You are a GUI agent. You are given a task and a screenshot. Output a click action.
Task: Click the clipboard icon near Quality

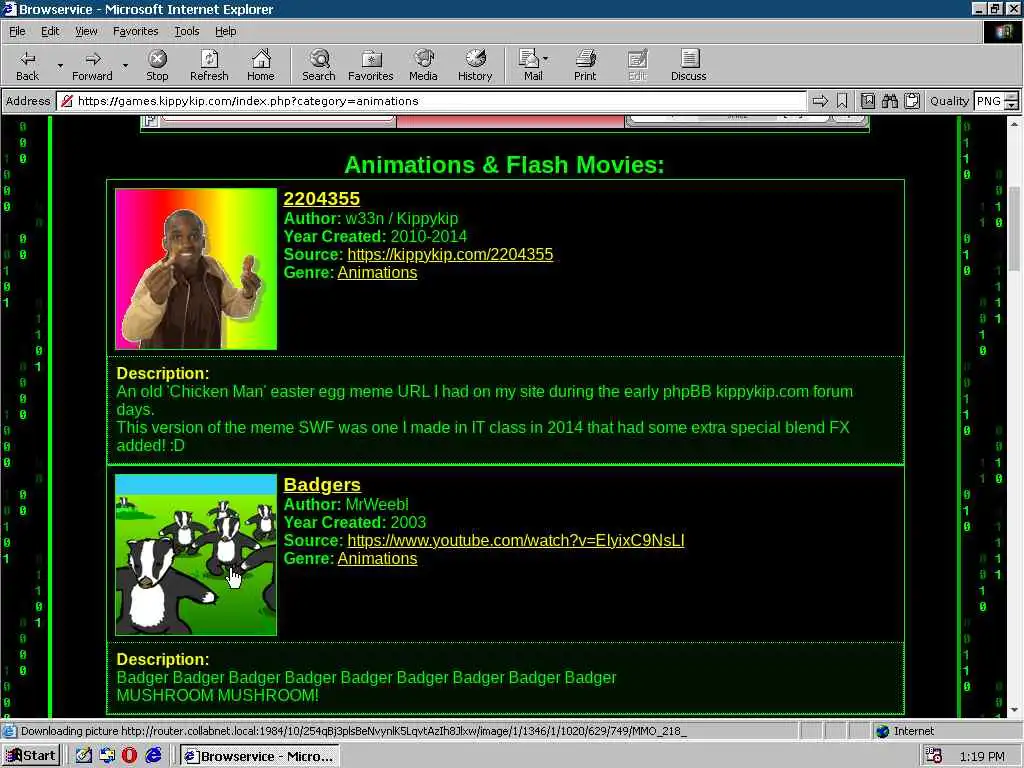tap(912, 101)
